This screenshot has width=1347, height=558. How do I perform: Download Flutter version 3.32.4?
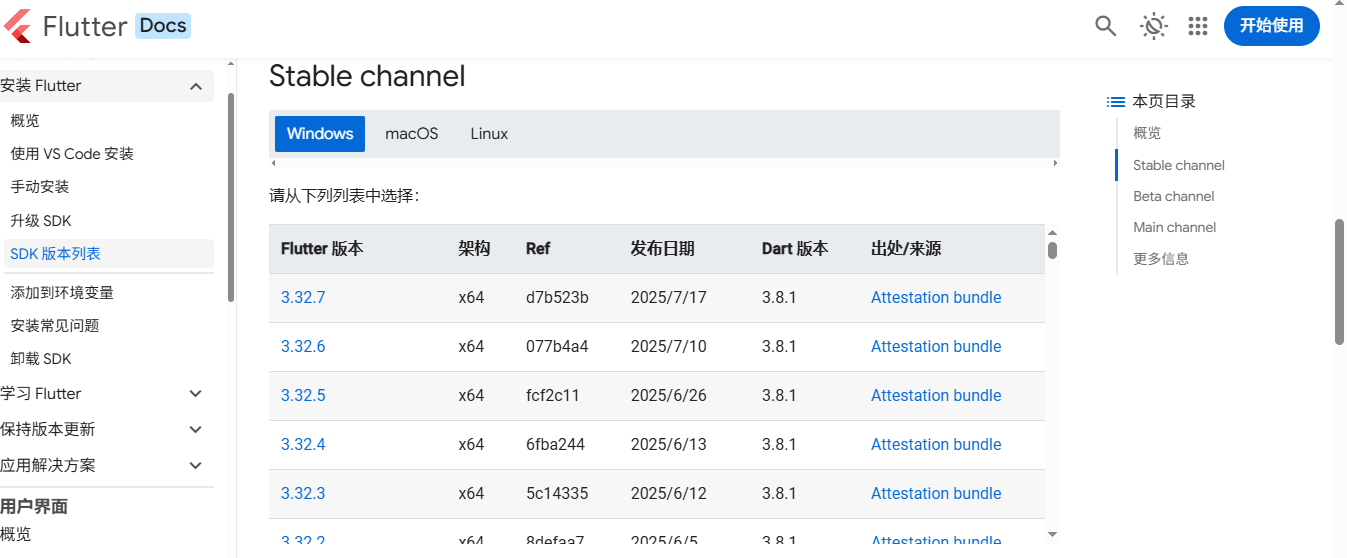[x=303, y=445]
